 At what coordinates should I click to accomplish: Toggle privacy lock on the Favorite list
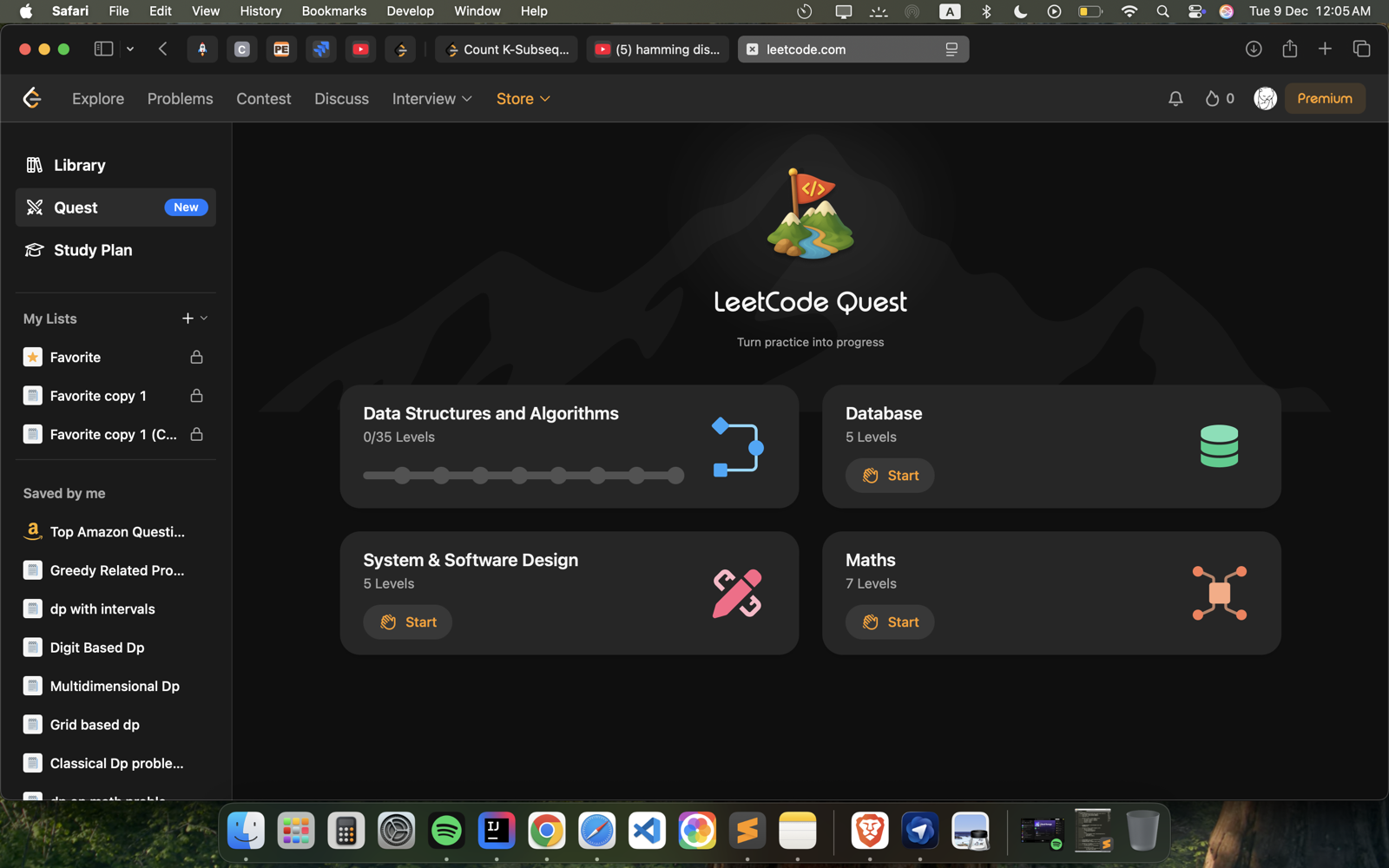tap(196, 357)
